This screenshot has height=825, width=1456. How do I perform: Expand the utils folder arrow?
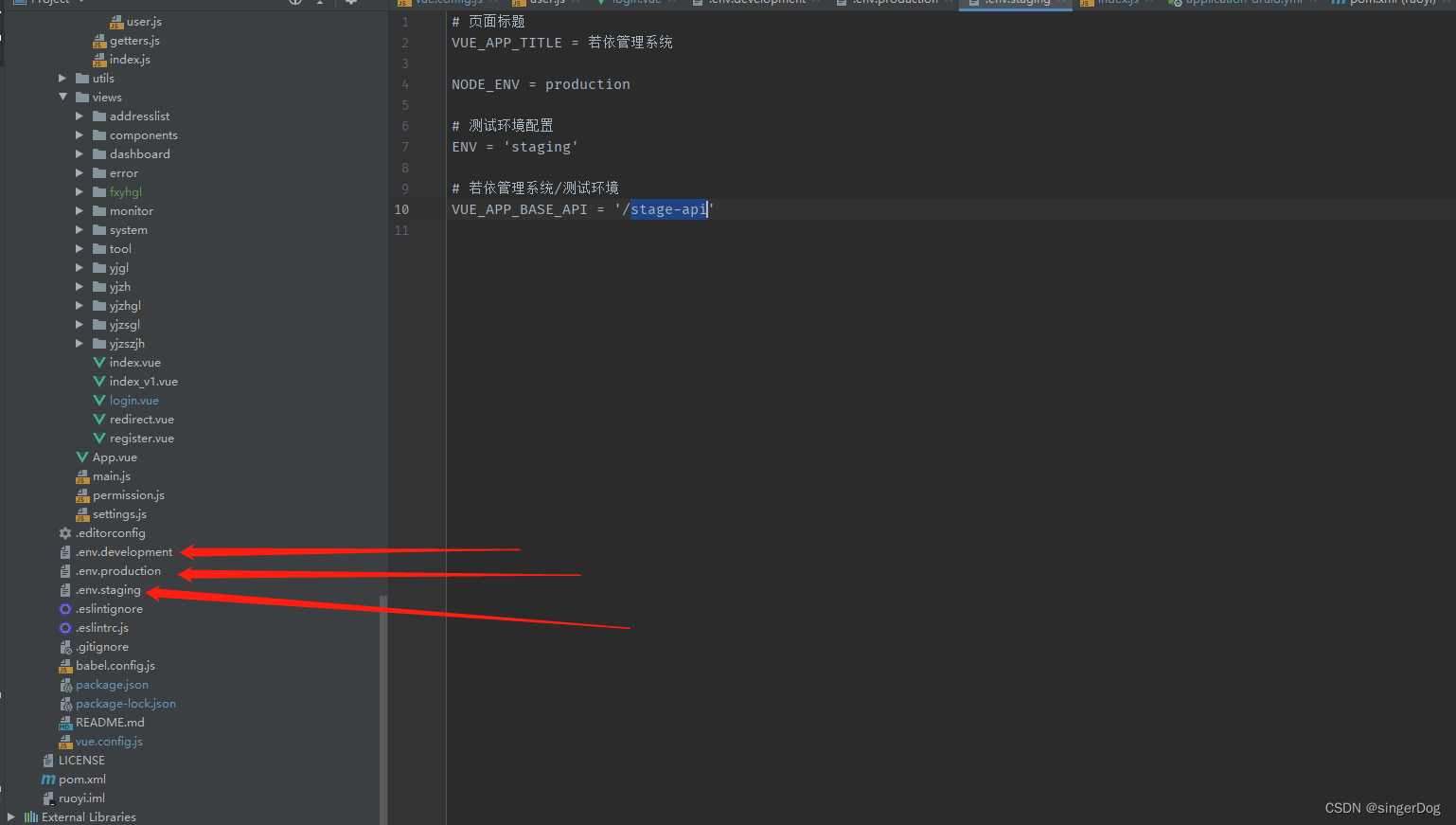(x=62, y=79)
